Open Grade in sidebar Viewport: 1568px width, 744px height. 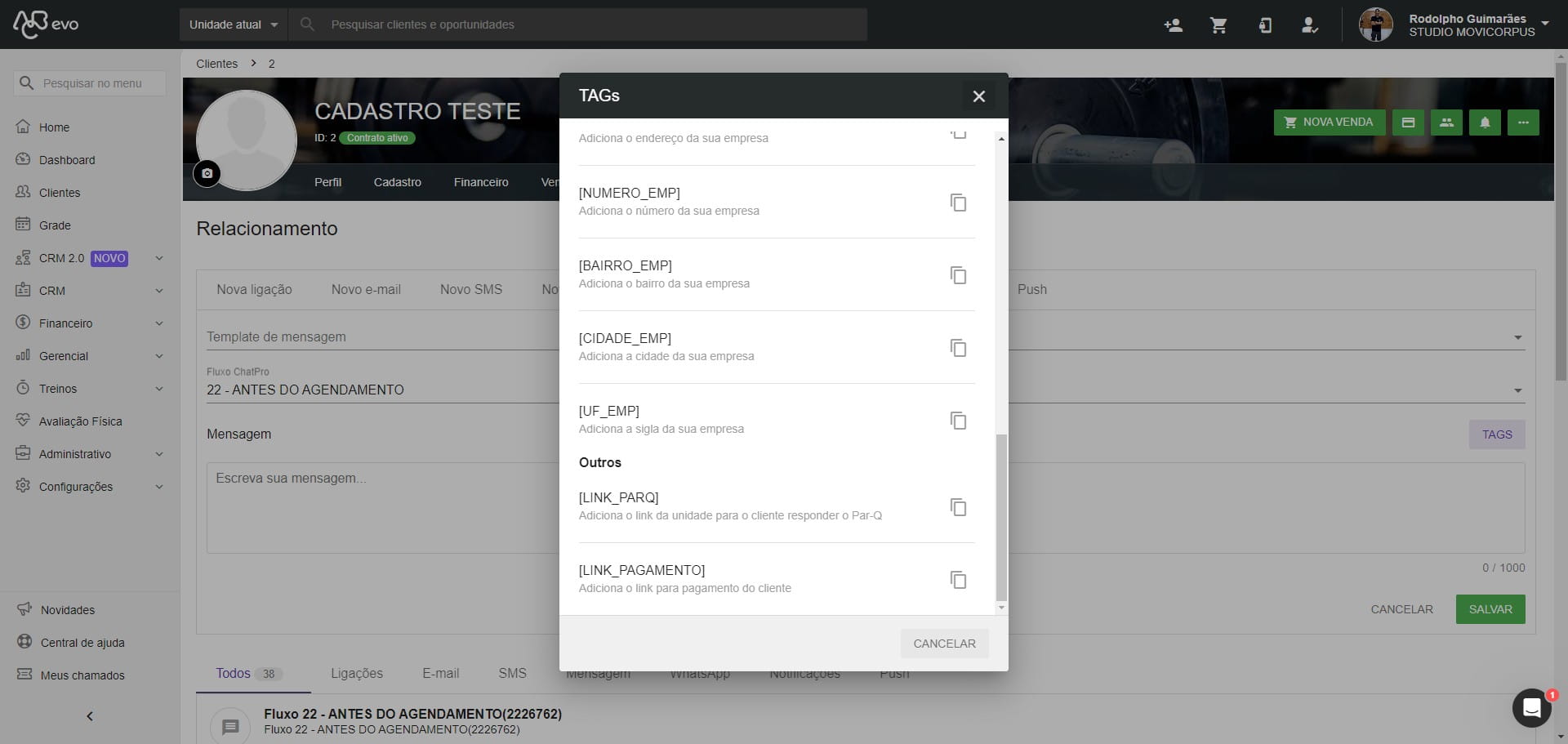(55, 225)
